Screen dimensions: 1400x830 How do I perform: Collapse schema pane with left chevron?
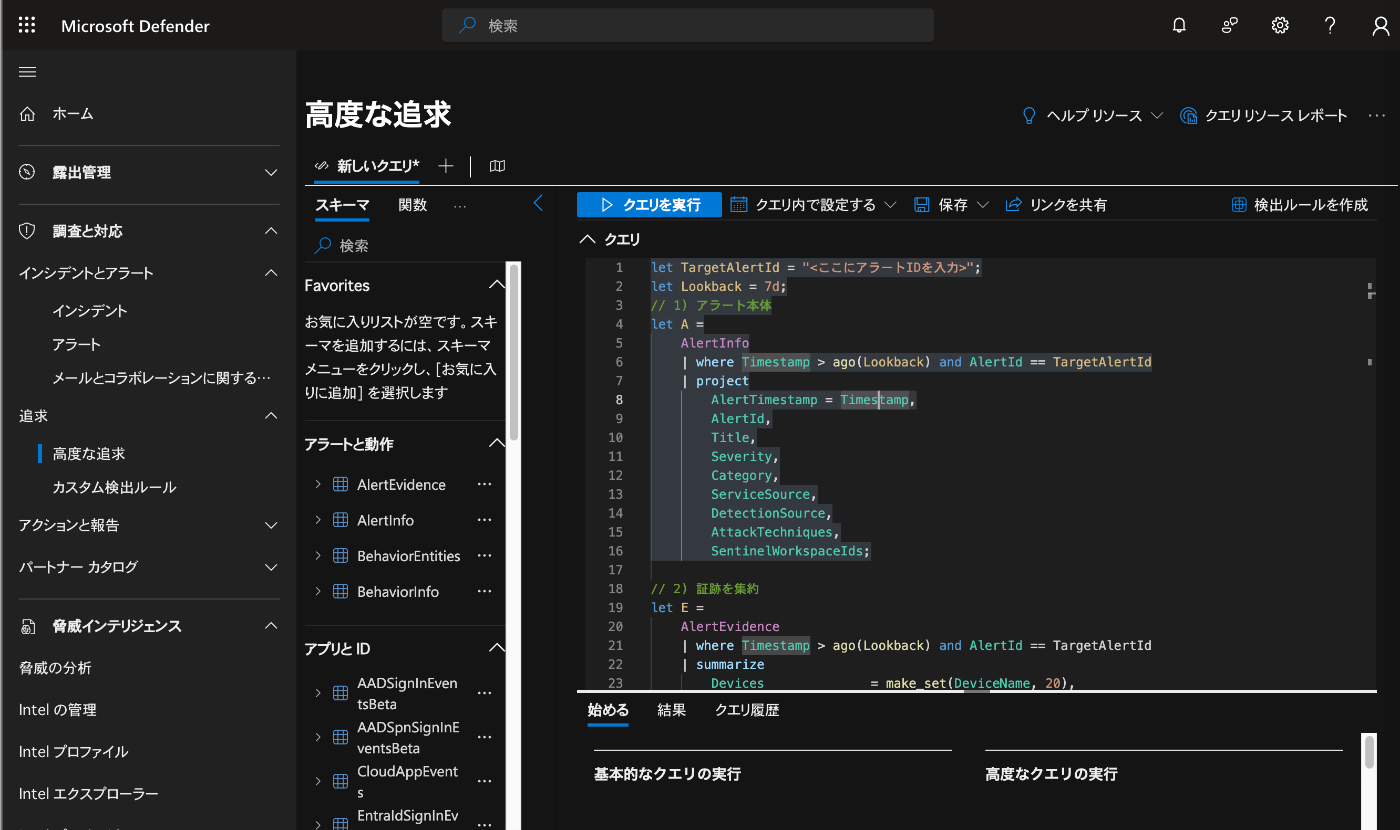tap(538, 203)
